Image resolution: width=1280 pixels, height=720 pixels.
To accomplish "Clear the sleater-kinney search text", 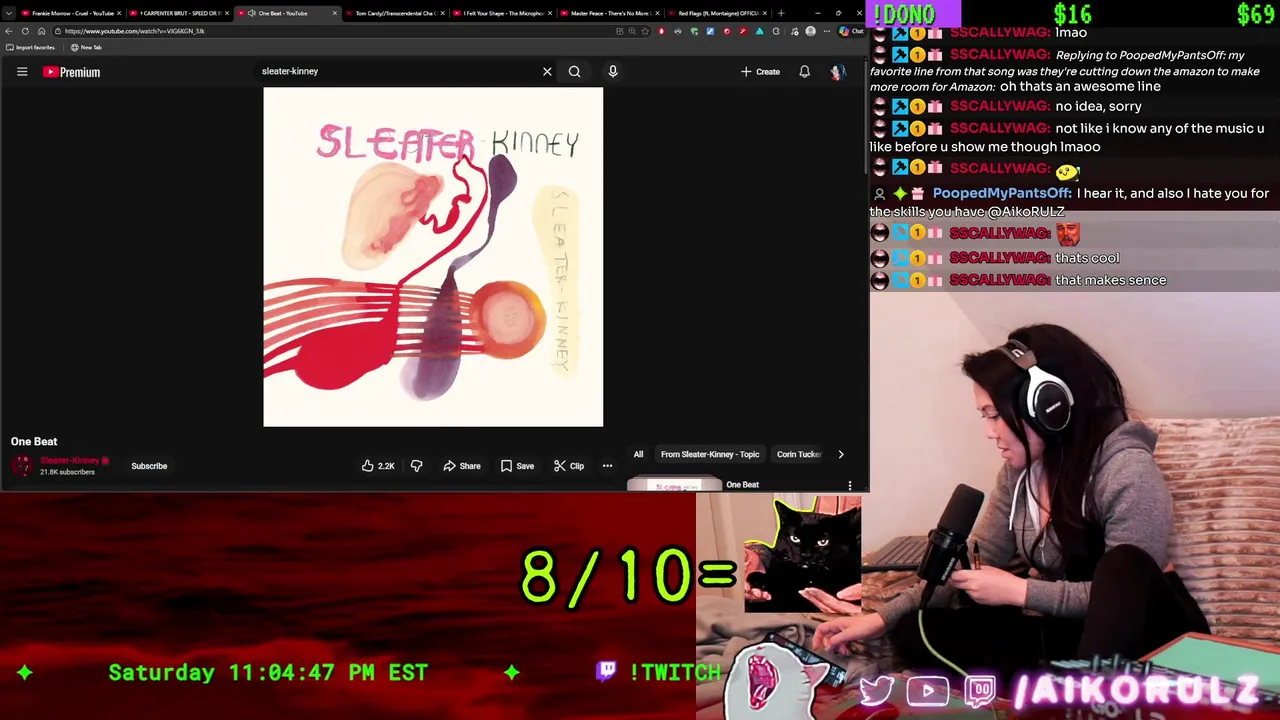I will click(547, 71).
